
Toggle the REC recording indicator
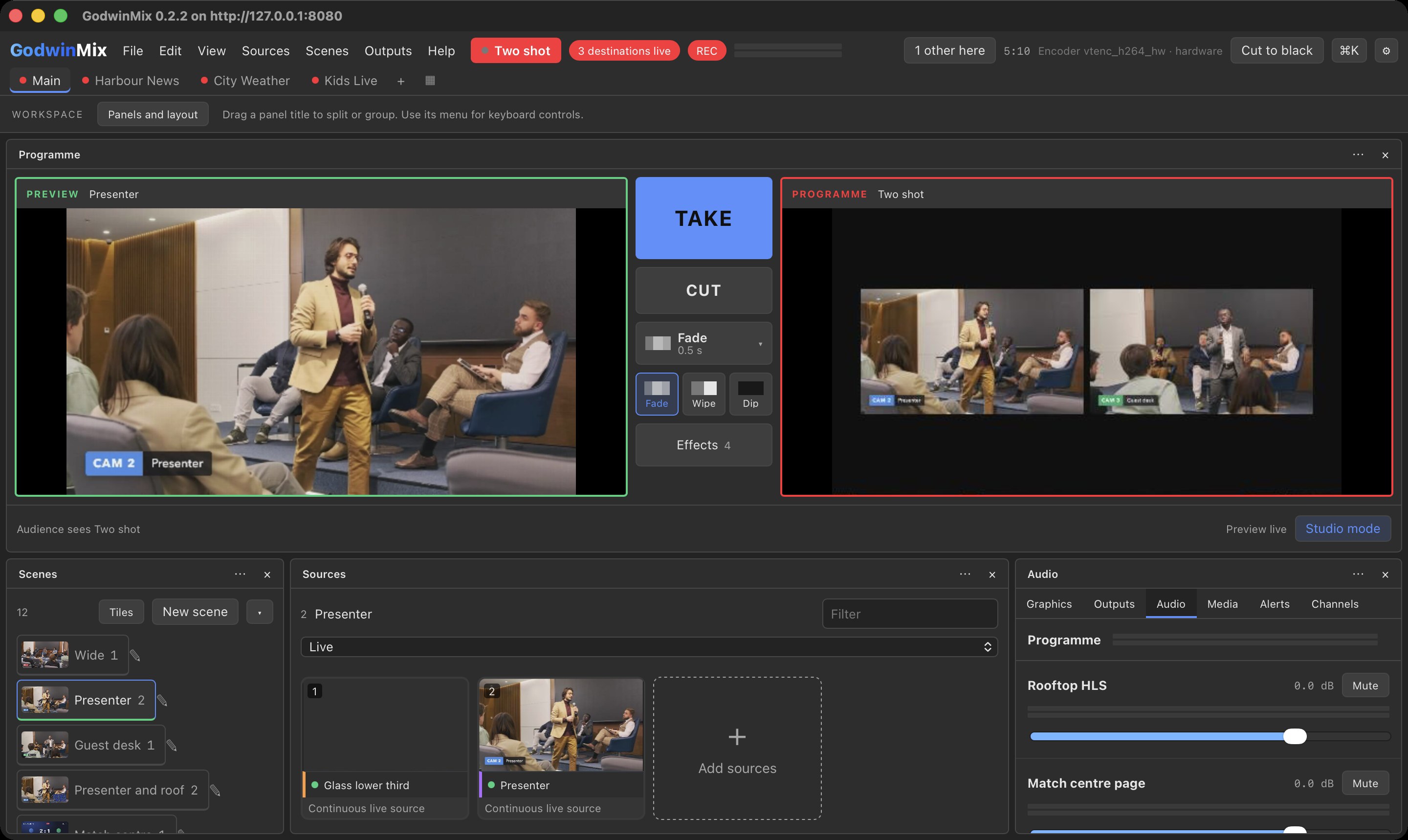(x=706, y=51)
